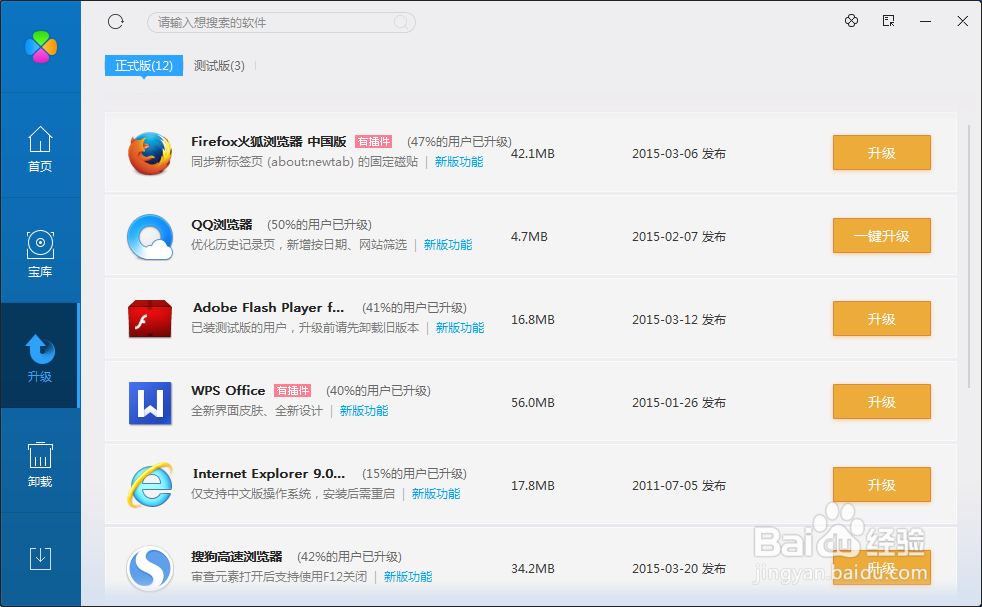Screen dimensions: 982x607
Task: Focus the software search input field
Action: coord(281,23)
